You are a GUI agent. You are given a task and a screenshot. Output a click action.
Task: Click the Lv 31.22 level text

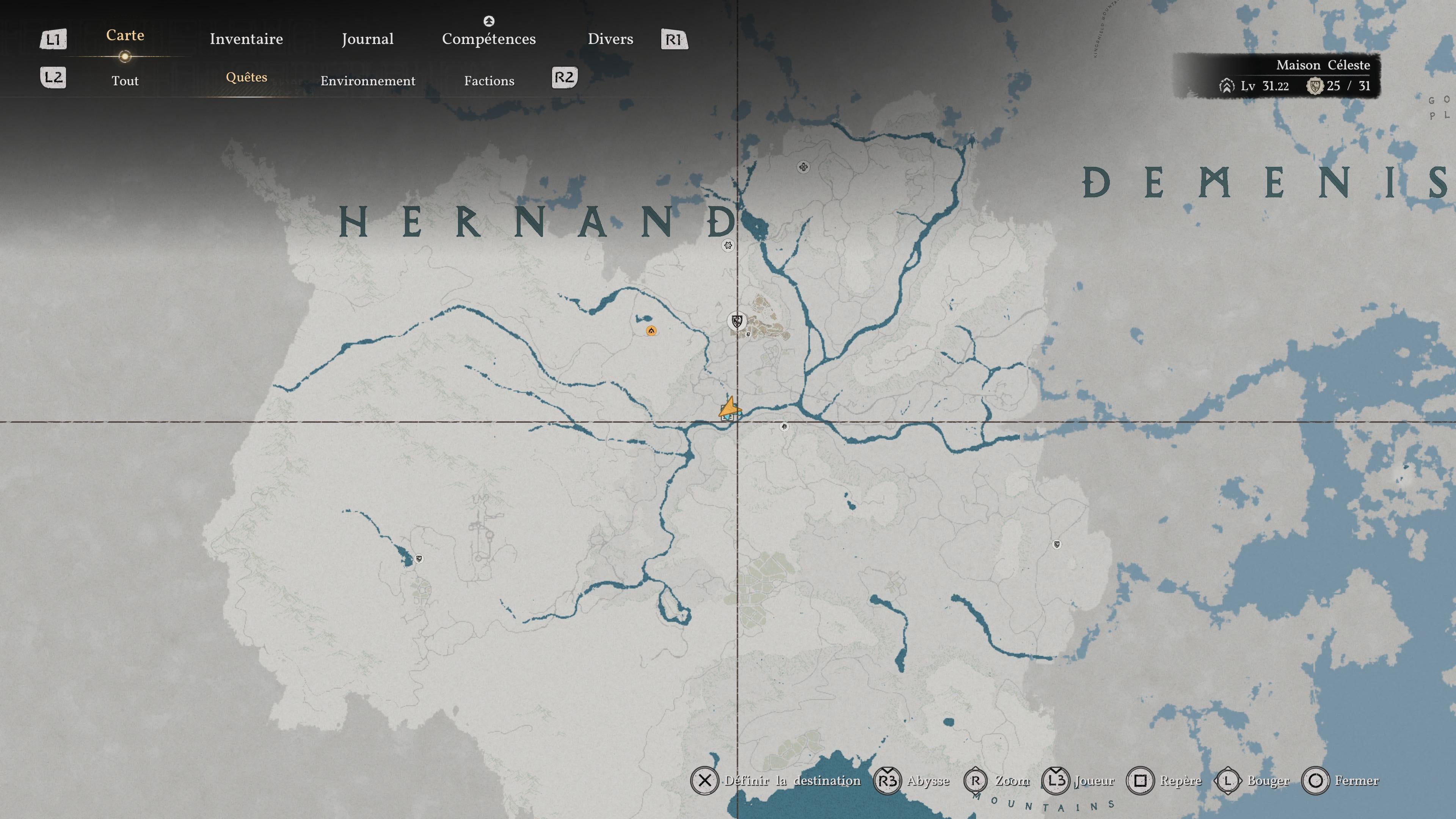point(1265,86)
